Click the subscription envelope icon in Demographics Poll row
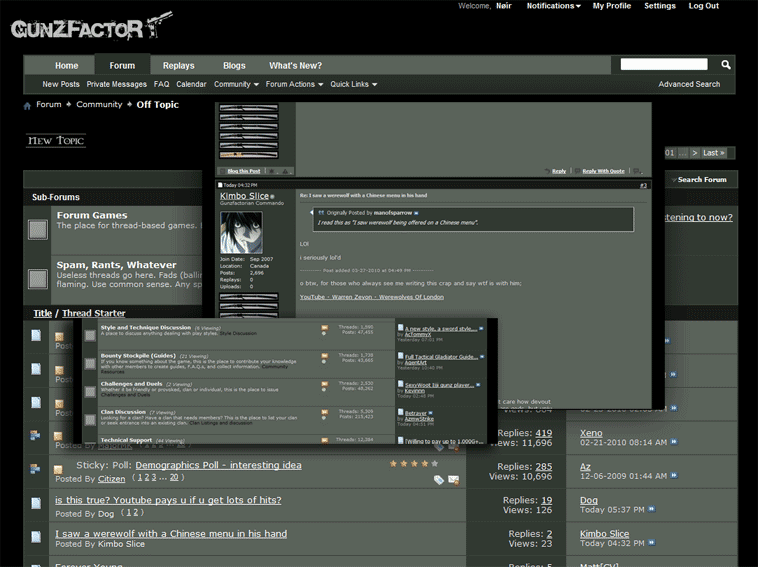The image size is (758, 567). point(453,480)
